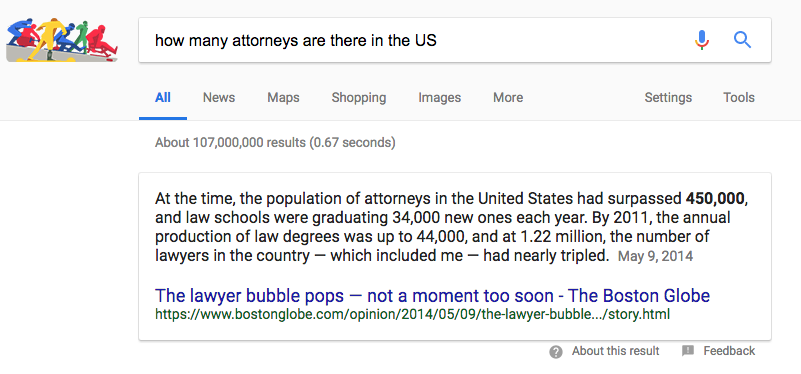
Task: Switch to the News tab
Action: tap(219, 98)
